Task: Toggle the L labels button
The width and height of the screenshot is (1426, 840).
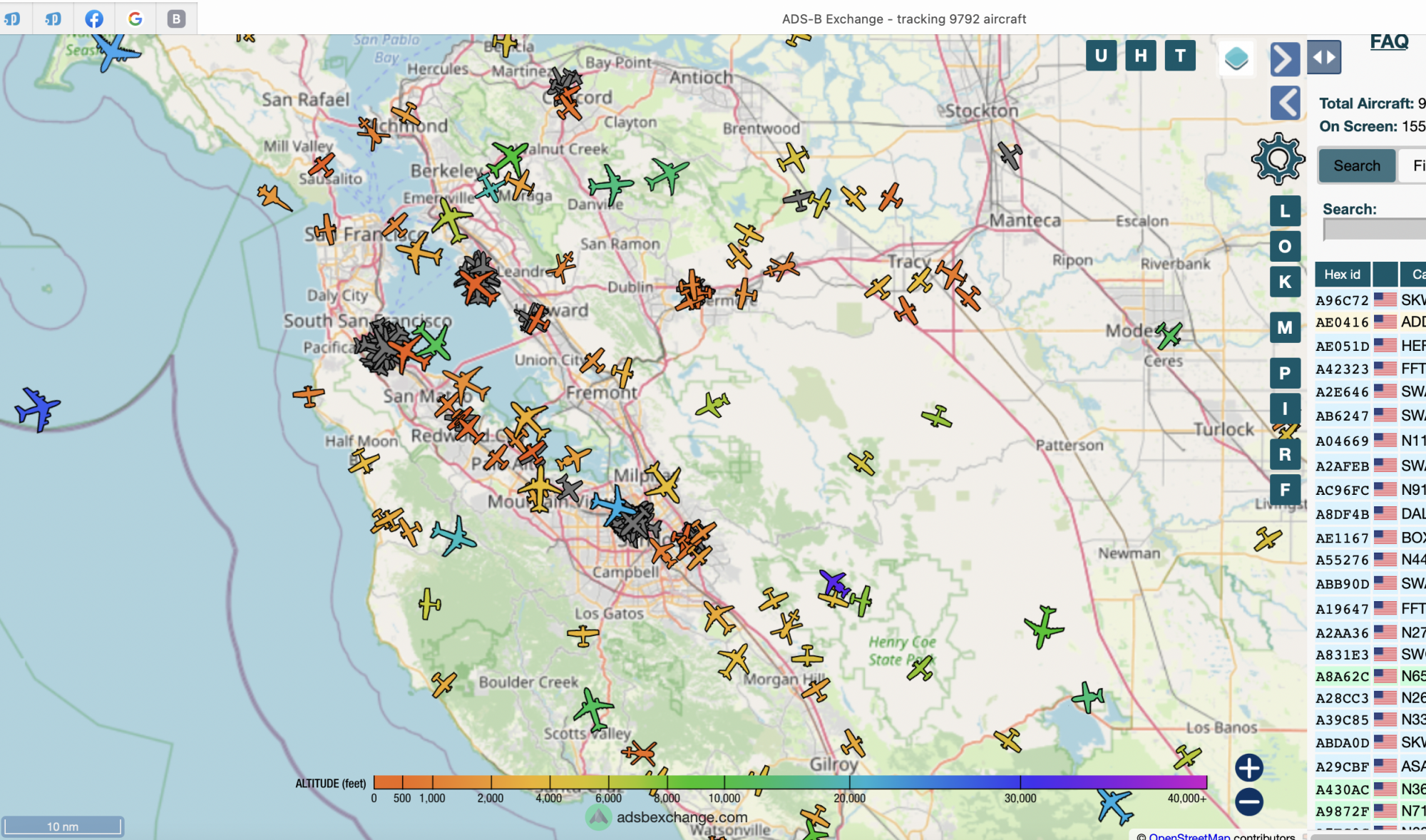Action: point(1285,211)
